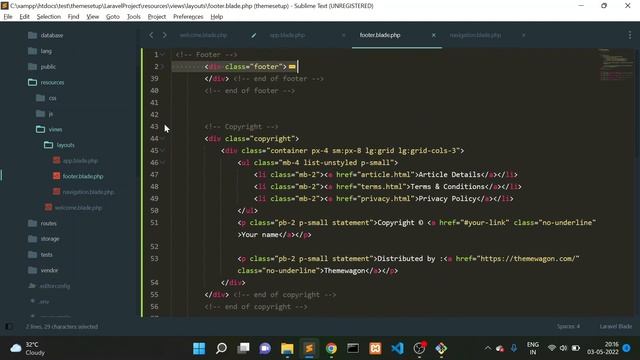Open the Tools menu
640x360 pixels.
click(x=133, y=17)
